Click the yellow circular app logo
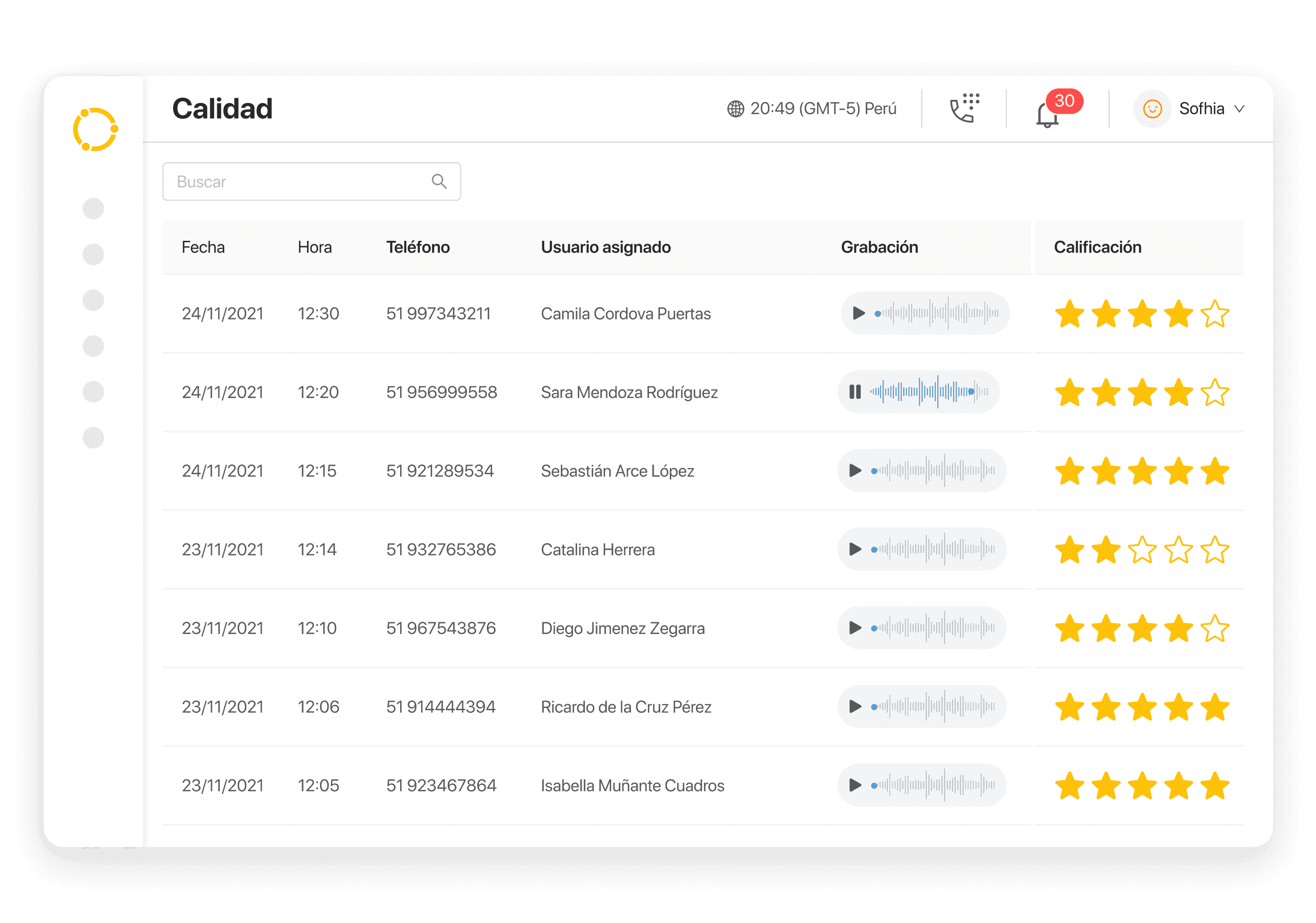1316x923 pixels. 95,129
